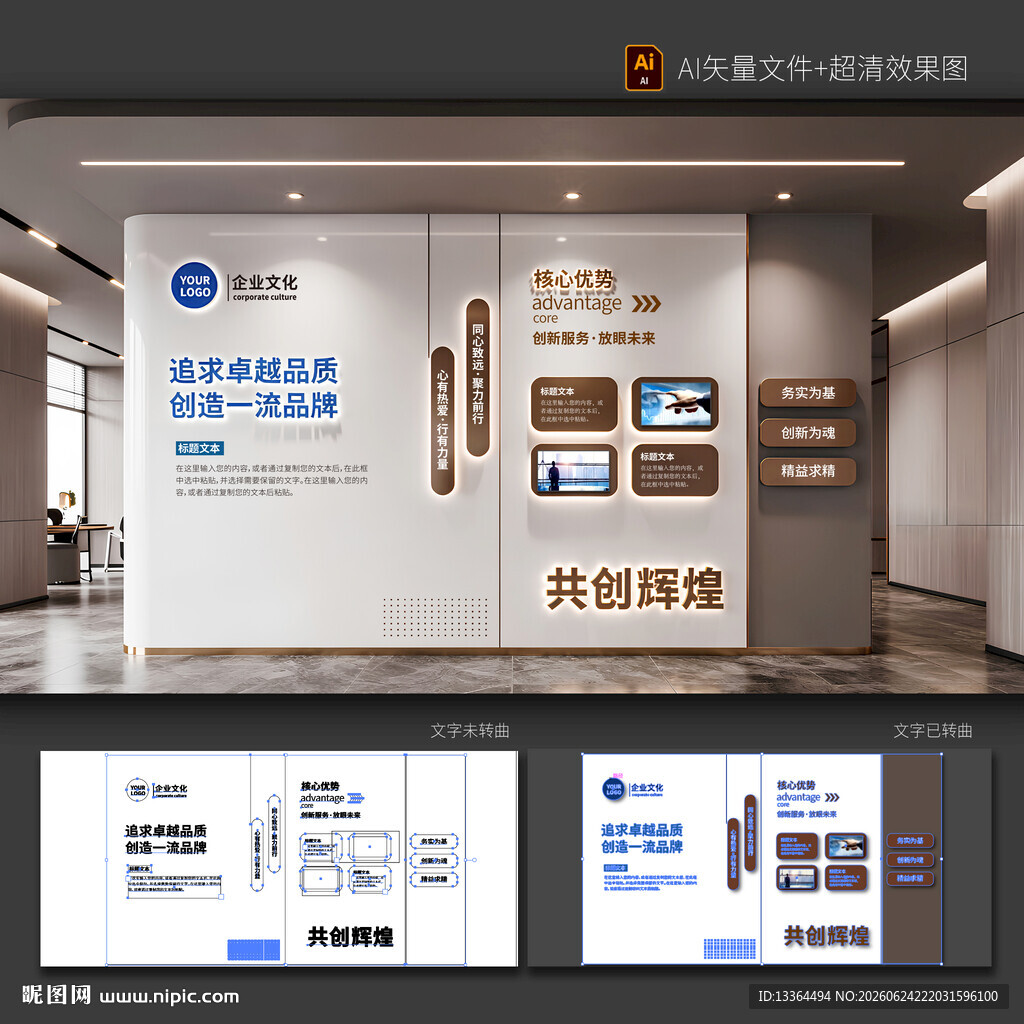
Task: Click the 务实为基 wall plaque
Action: (808, 392)
